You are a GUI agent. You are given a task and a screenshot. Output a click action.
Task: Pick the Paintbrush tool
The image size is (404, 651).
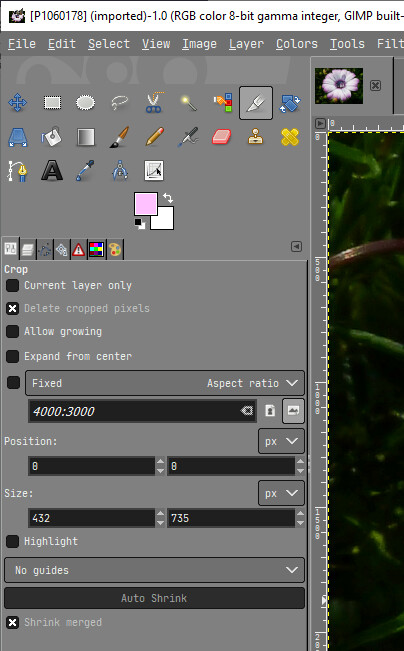(x=120, y=137)
